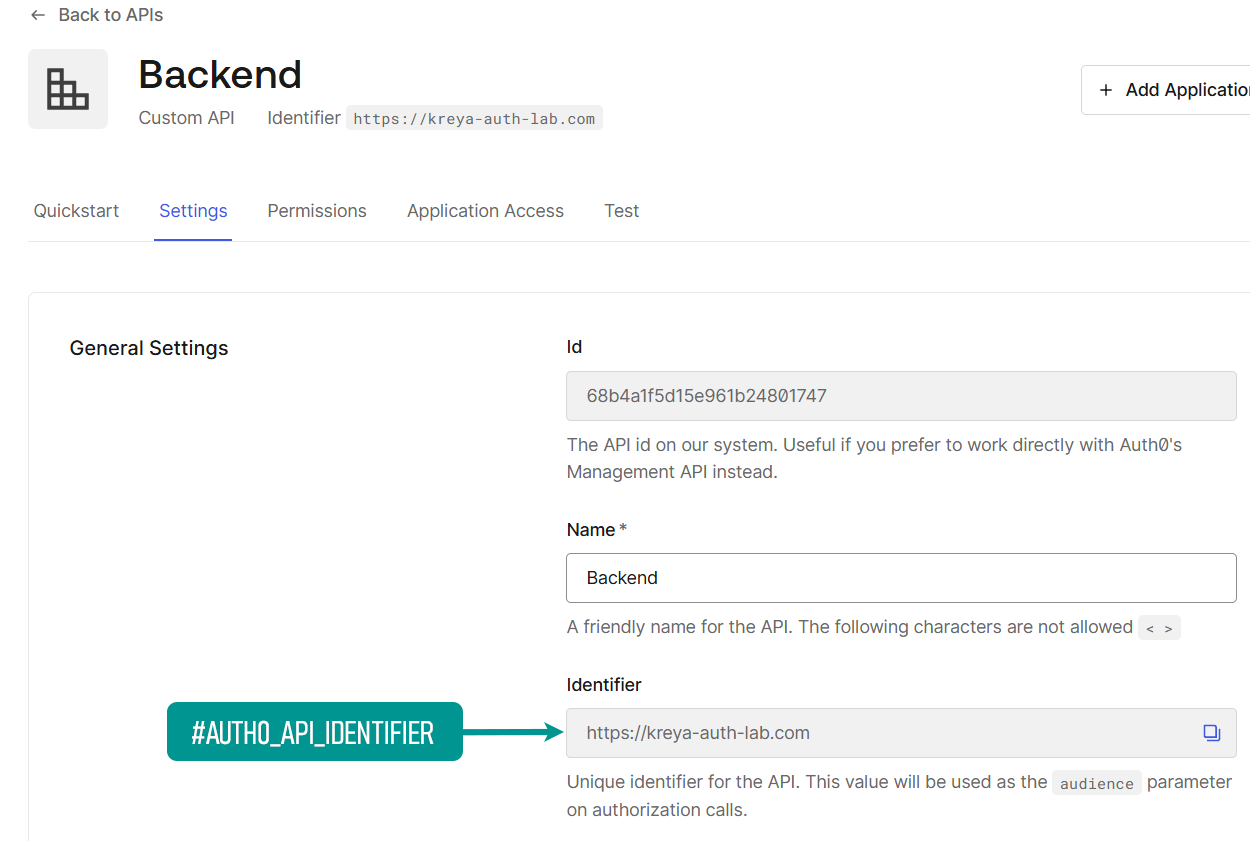The image size is (1250, 841).
Task: Click the teal #AUTH0_API_IDENTIFIER annotation label
Action: [314, 732]
